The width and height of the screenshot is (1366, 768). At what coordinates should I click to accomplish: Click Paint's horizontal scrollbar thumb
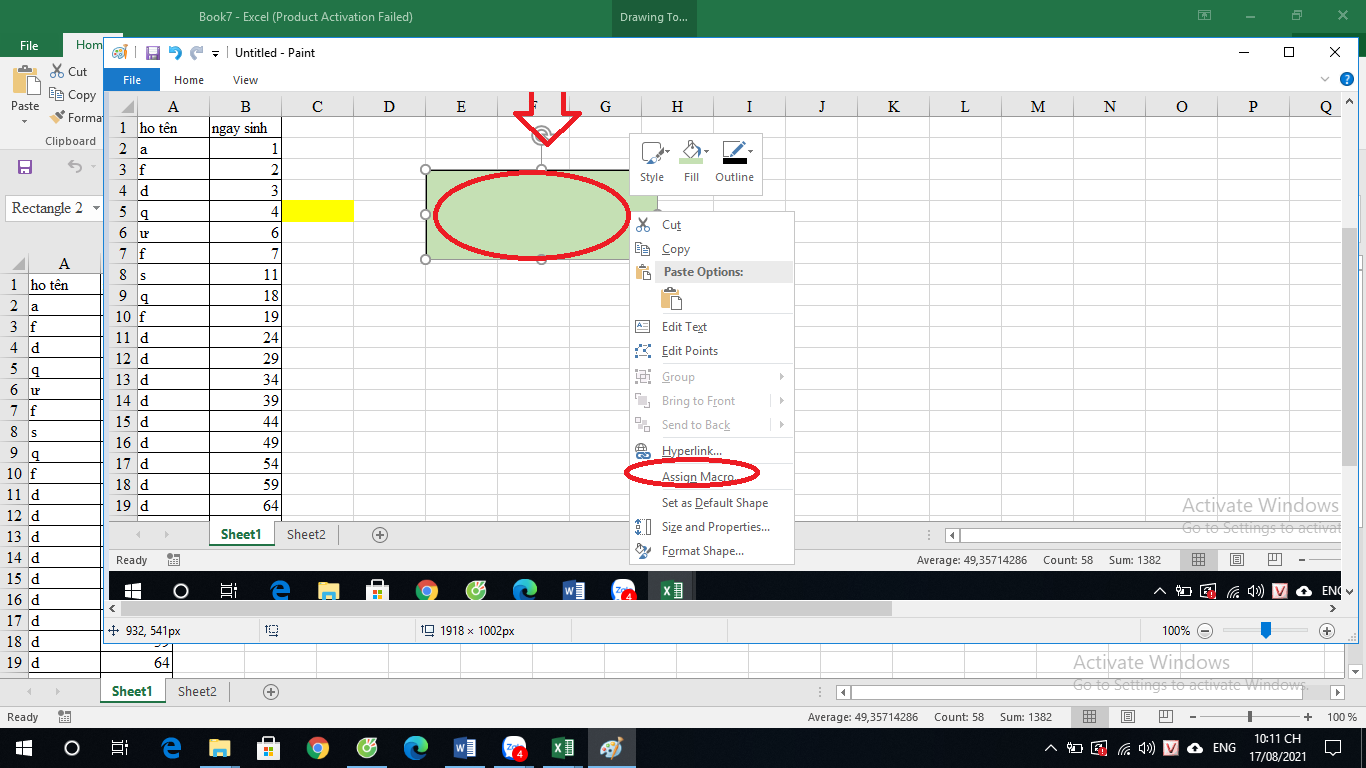click(506, 608)
